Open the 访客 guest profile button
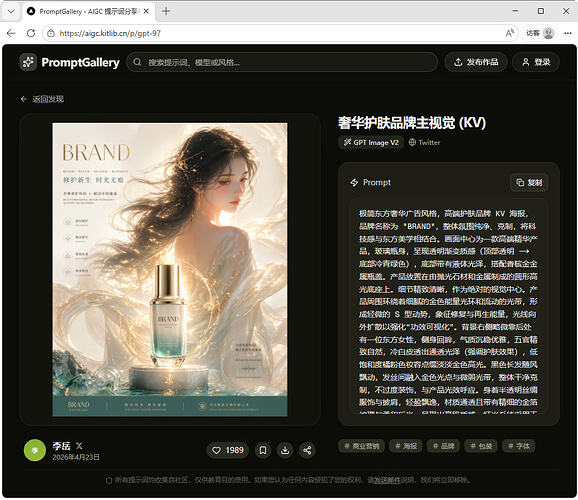 coord(540,33)
